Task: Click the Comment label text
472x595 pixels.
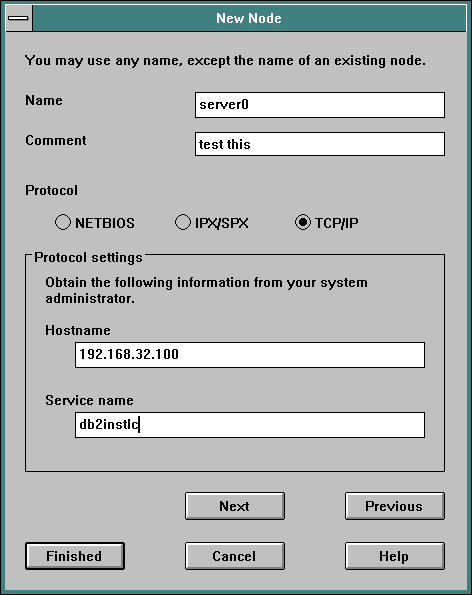Action: (56, 140)
